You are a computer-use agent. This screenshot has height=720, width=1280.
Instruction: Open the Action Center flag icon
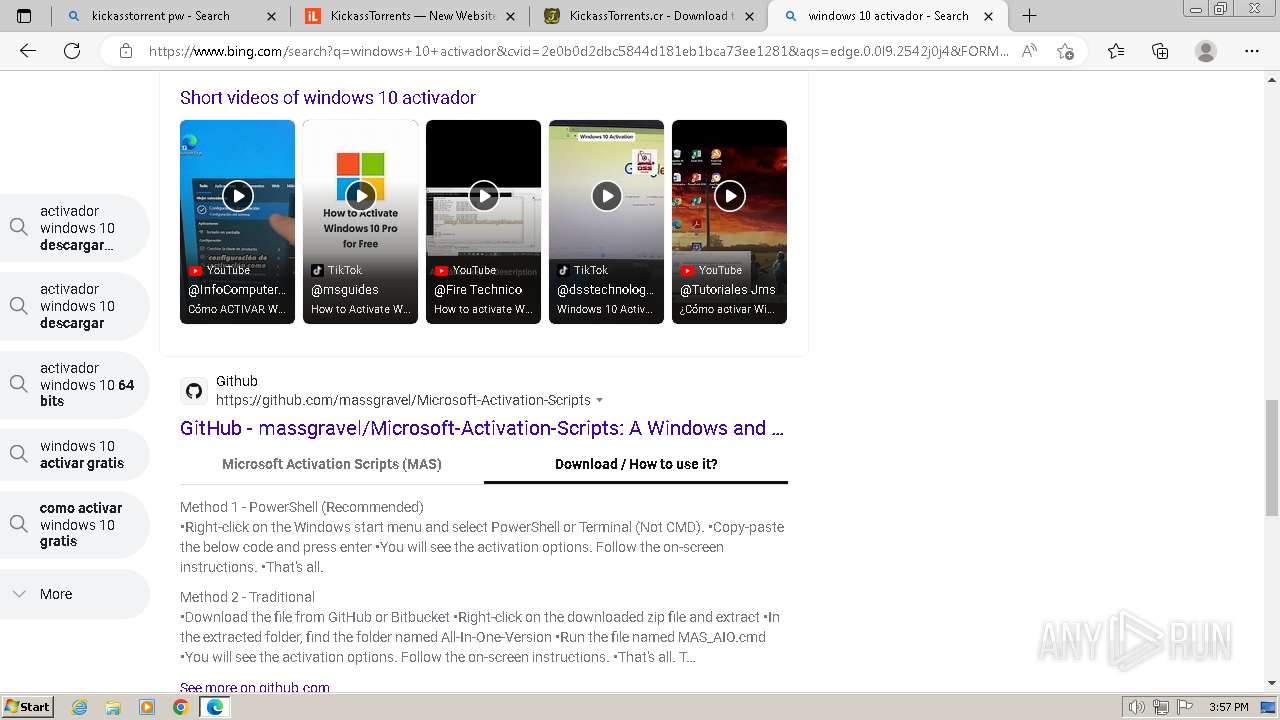click(1187, 707)
